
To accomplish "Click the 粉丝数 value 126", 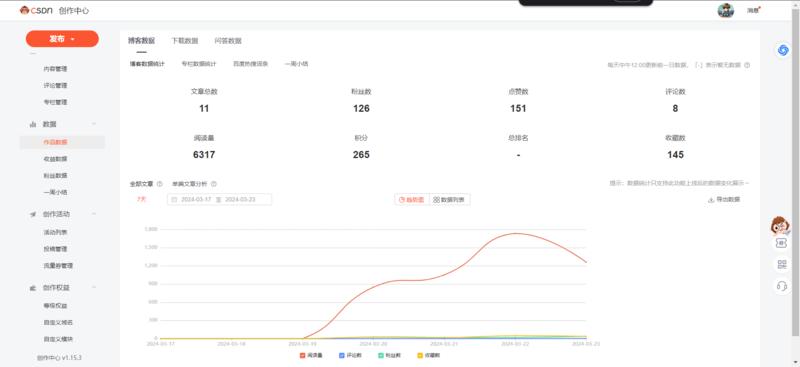I will pyautogui.click(x=361, y=108).
